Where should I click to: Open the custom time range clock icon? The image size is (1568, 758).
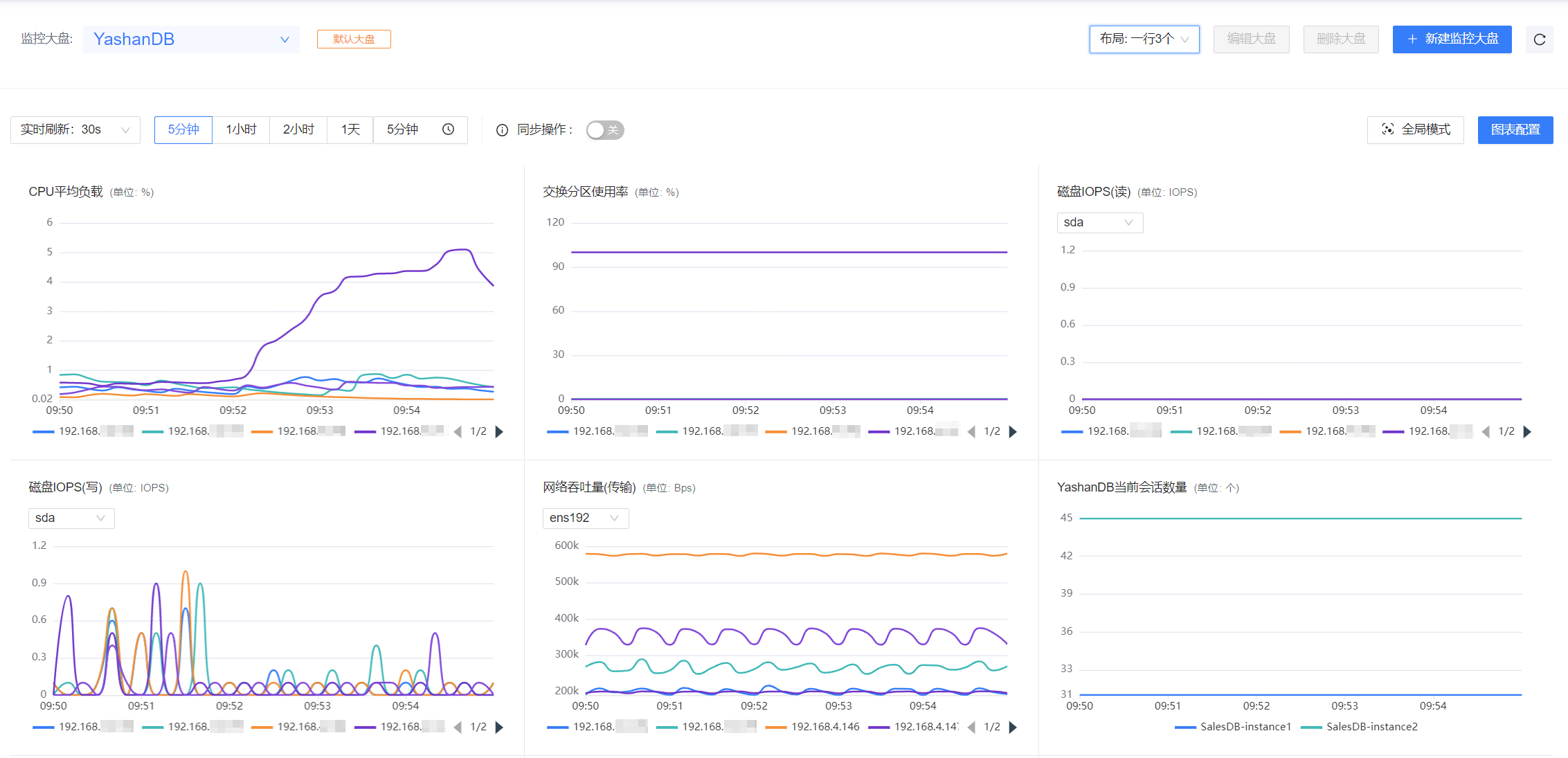(447, 129)
